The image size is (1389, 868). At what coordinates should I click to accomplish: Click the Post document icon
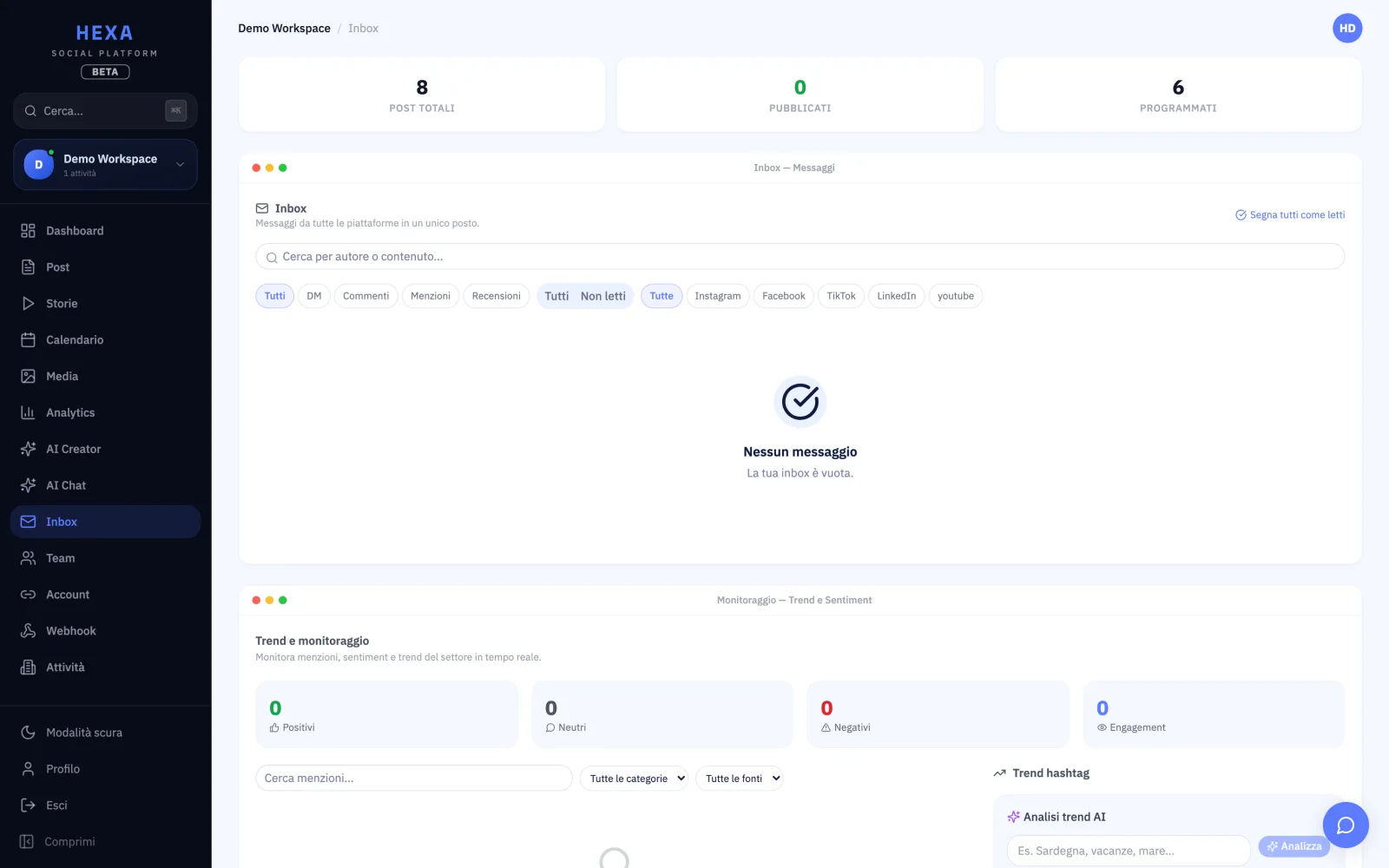[x=28, y=267]
